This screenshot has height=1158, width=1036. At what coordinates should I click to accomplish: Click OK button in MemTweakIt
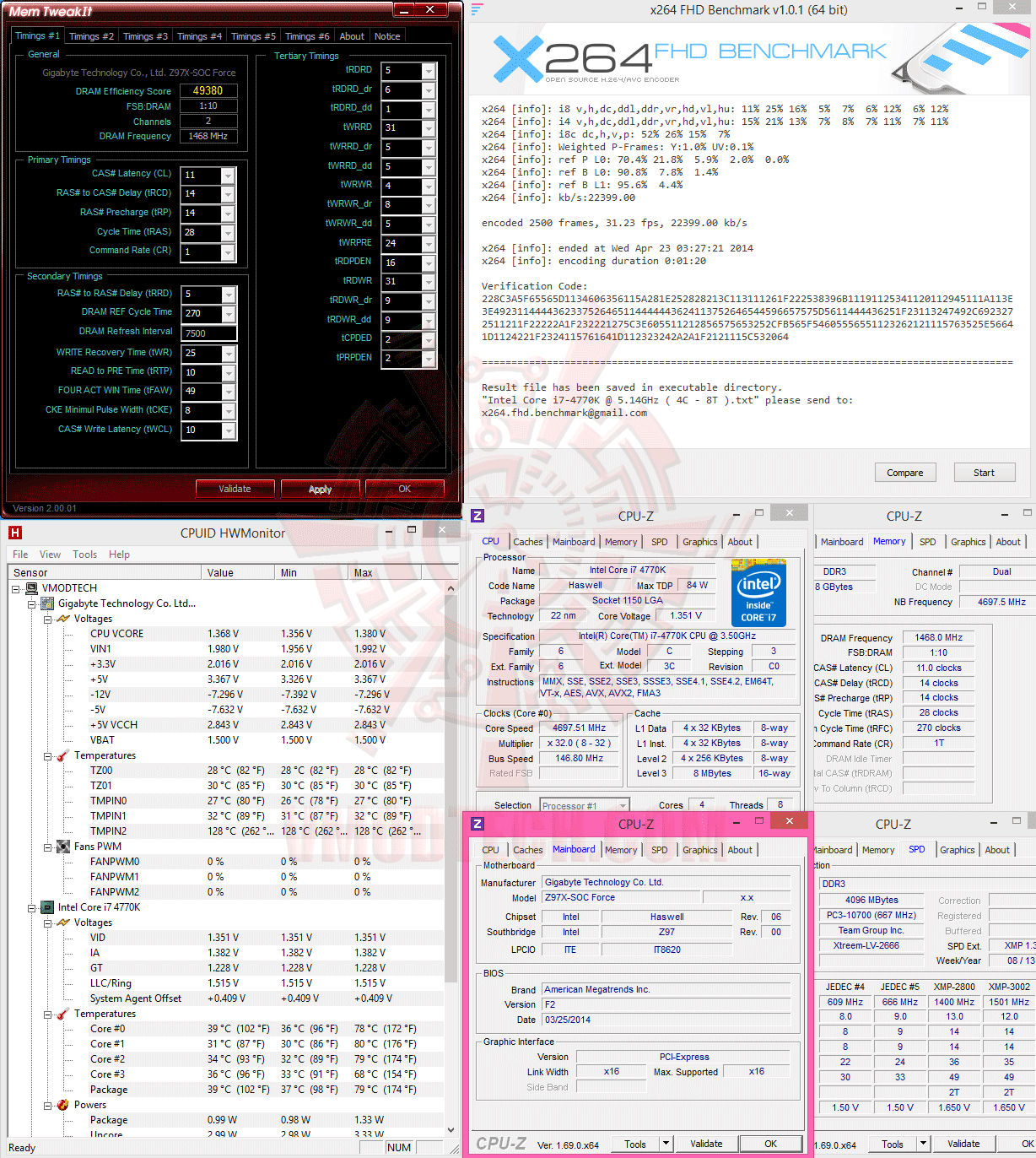tap(405, 489)
